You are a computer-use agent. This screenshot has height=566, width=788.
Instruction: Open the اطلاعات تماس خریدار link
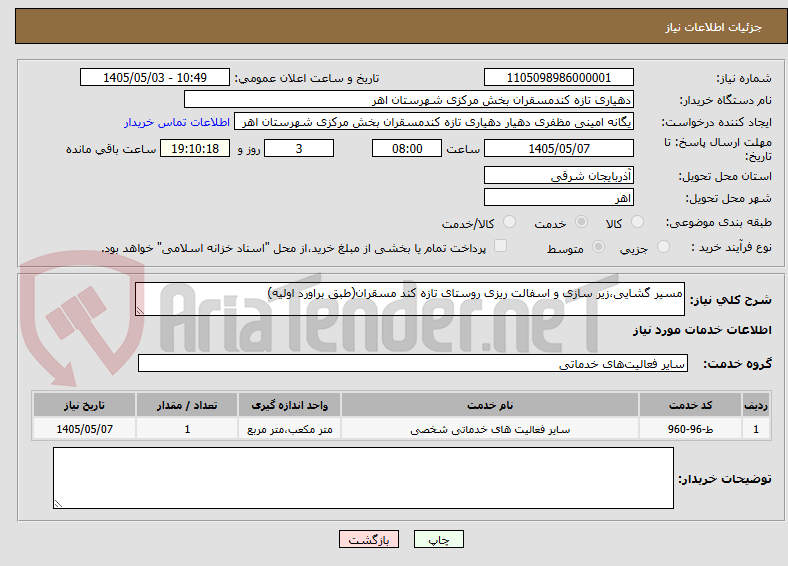tap(177, 122)
